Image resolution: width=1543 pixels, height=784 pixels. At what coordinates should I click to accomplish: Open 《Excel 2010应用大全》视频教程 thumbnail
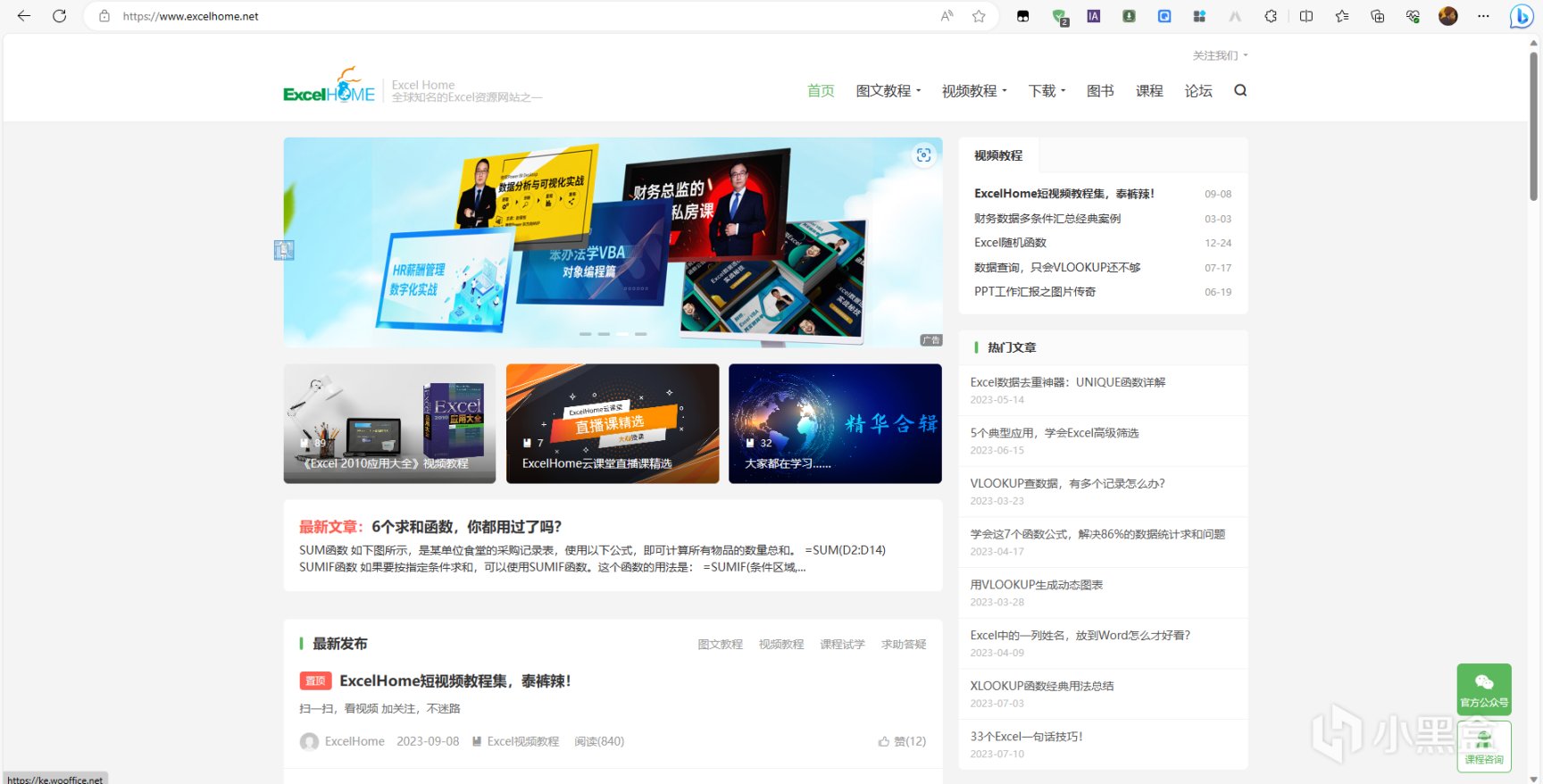click(x=389, y=423)
